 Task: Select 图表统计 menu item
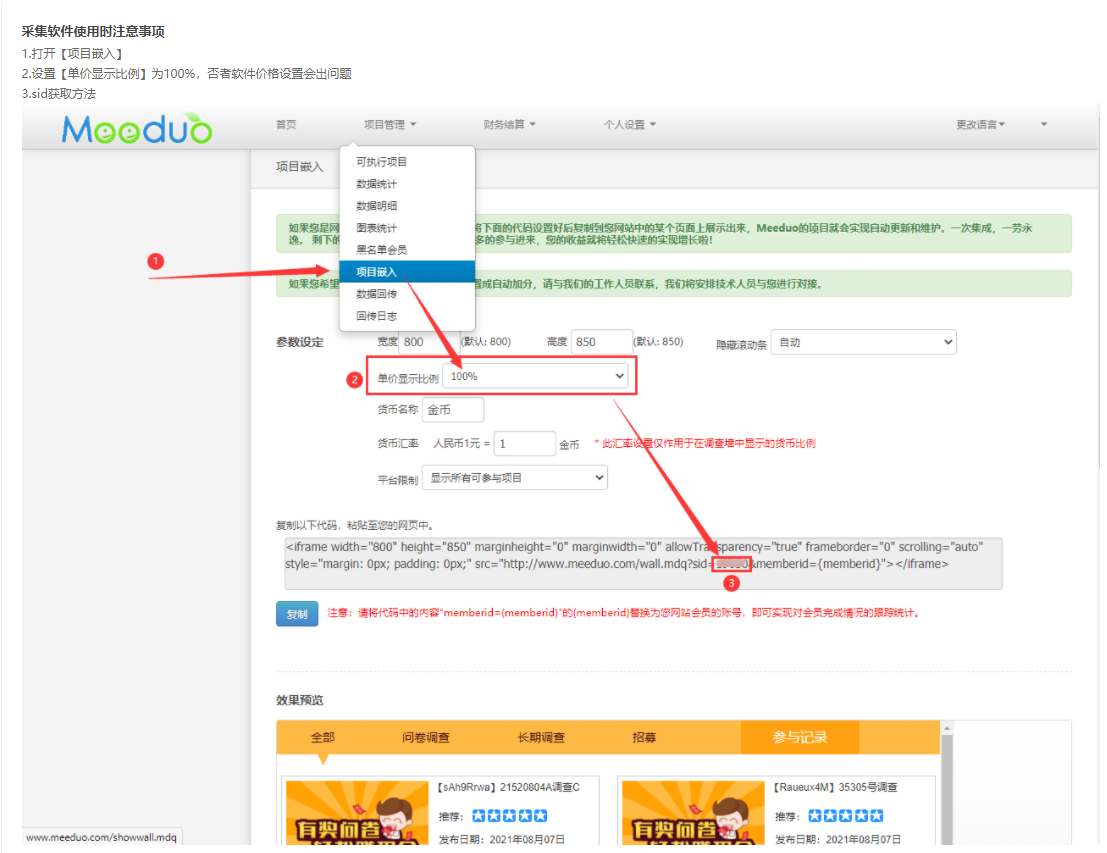coord(407,228)
